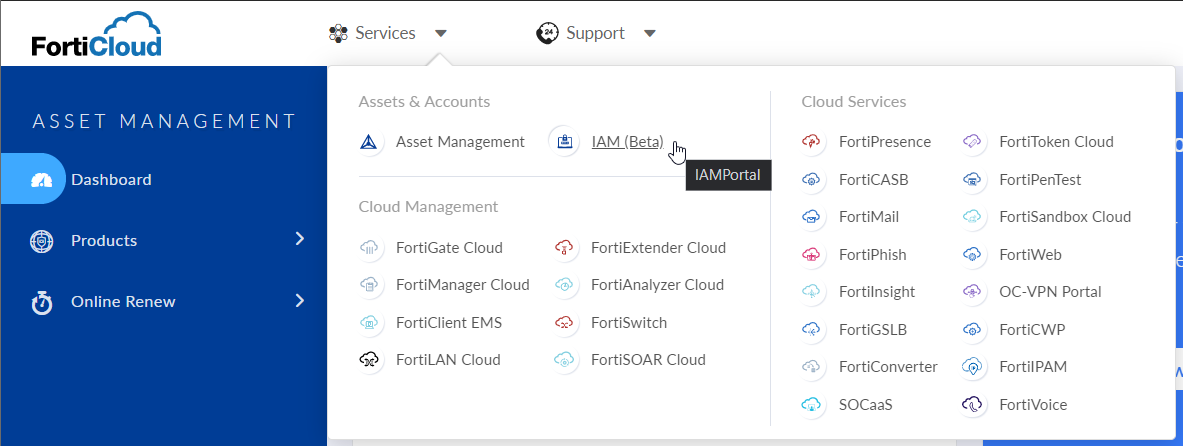The image size is (1183, 446).
Task: Open the Support dropdown arrow
Action: (650, 34)
